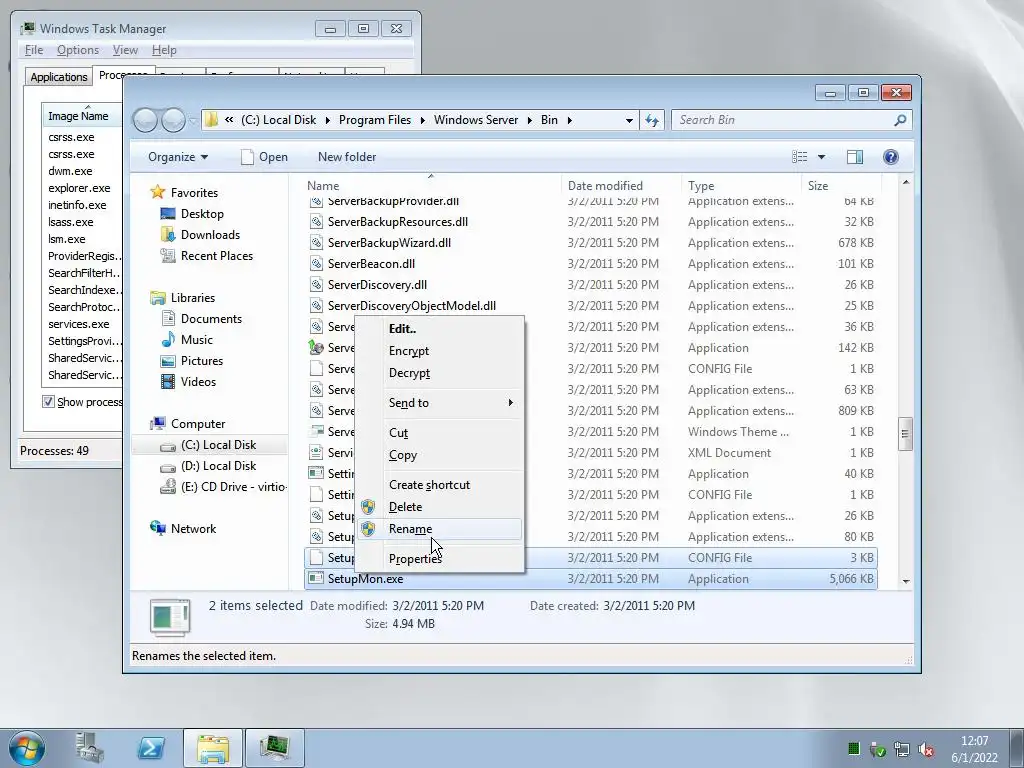Select explorer.exe in Task Manager list
1024x768 pixels.
79,188
